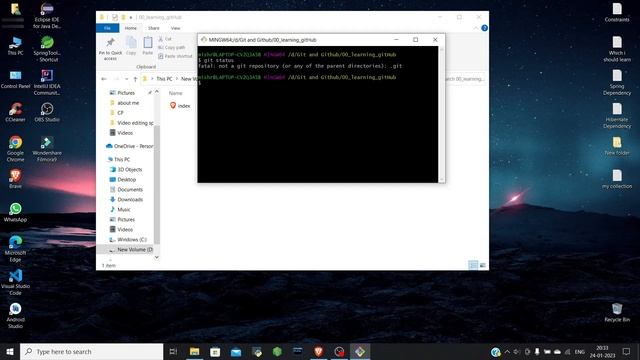
Task: Click the Explorer search box
Action: tap(465, 79)
